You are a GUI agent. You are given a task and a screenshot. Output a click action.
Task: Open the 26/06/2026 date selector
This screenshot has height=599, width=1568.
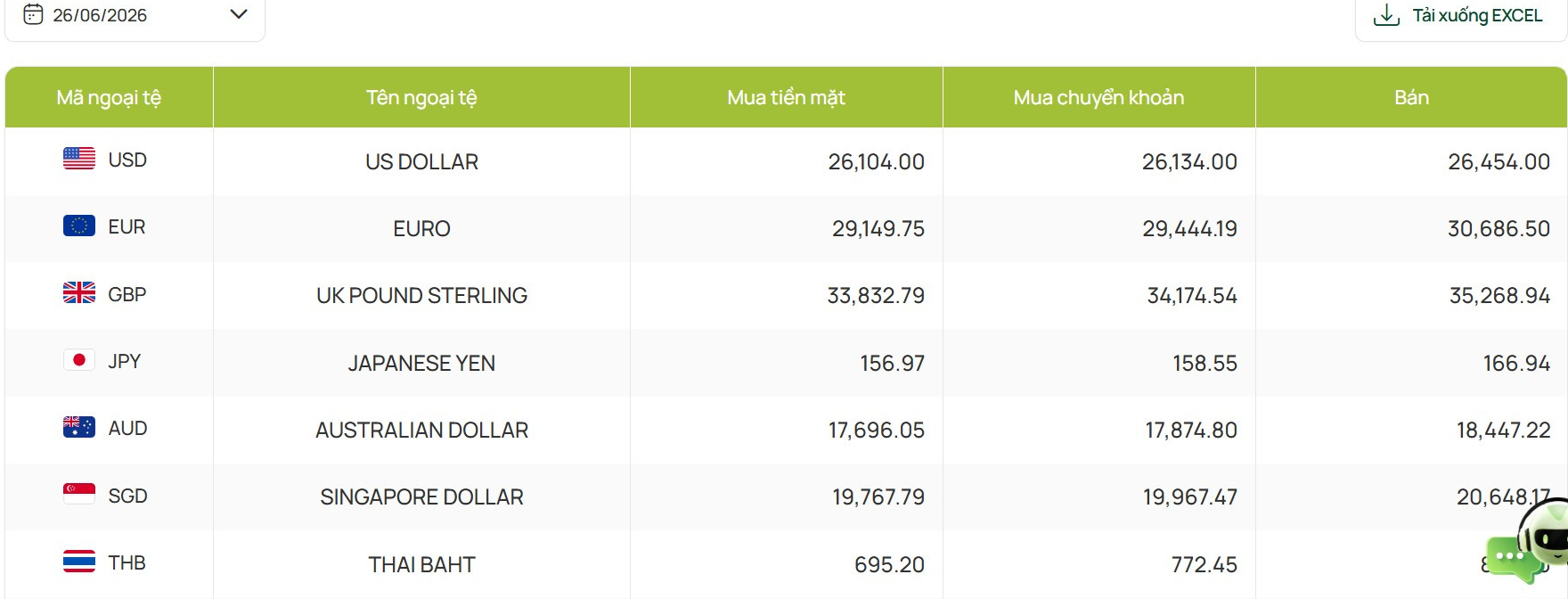tap(135, 15)
